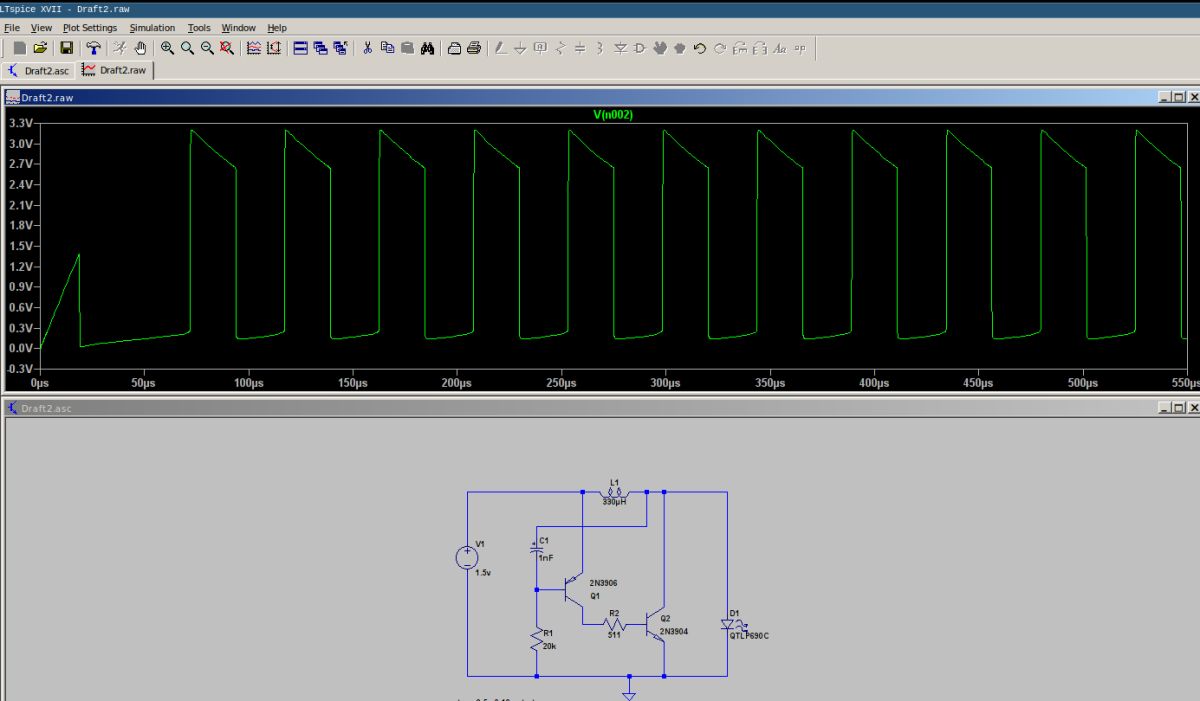Select the Resistor placement tool
The height and width of the screenshot is (701, 1200).
560,48
